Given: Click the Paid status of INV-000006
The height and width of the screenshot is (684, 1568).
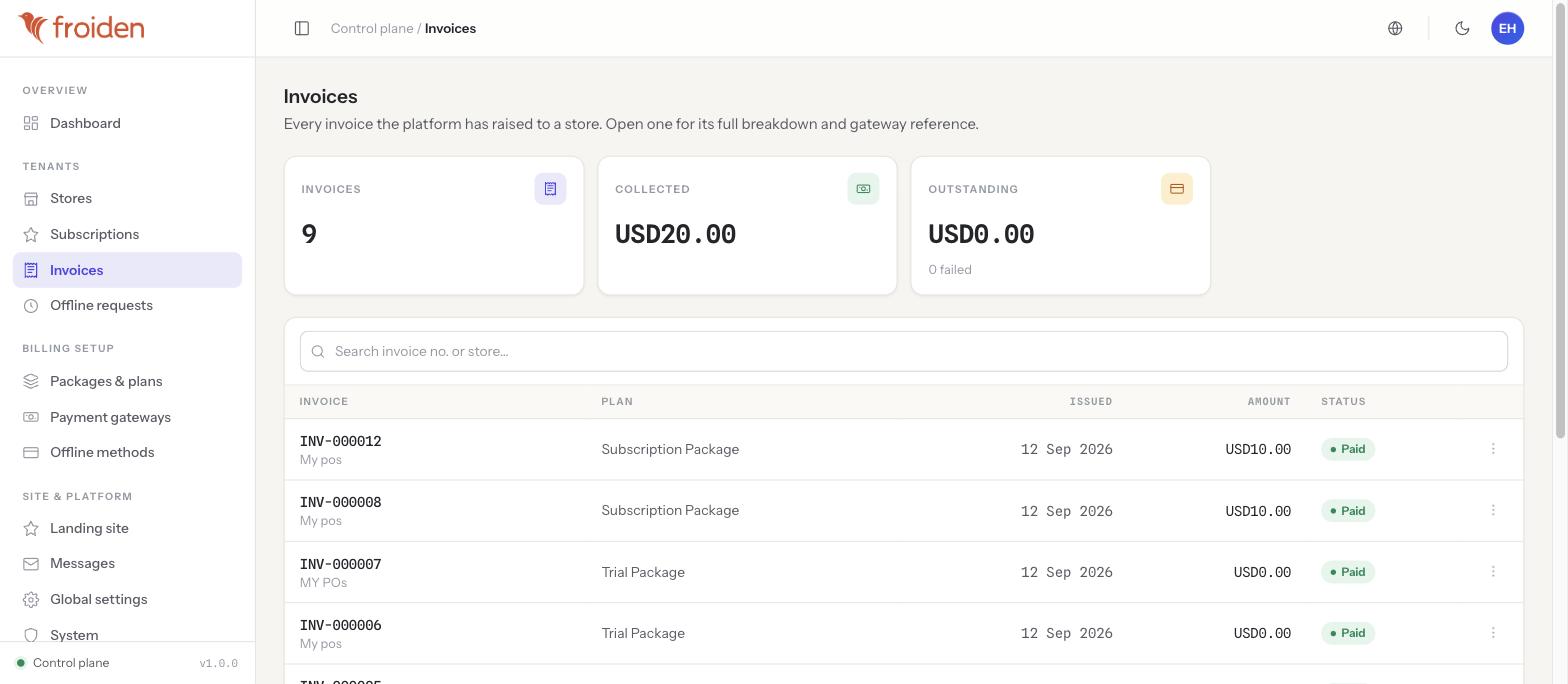Looking at the screenshot, I should coord(1347,633).
